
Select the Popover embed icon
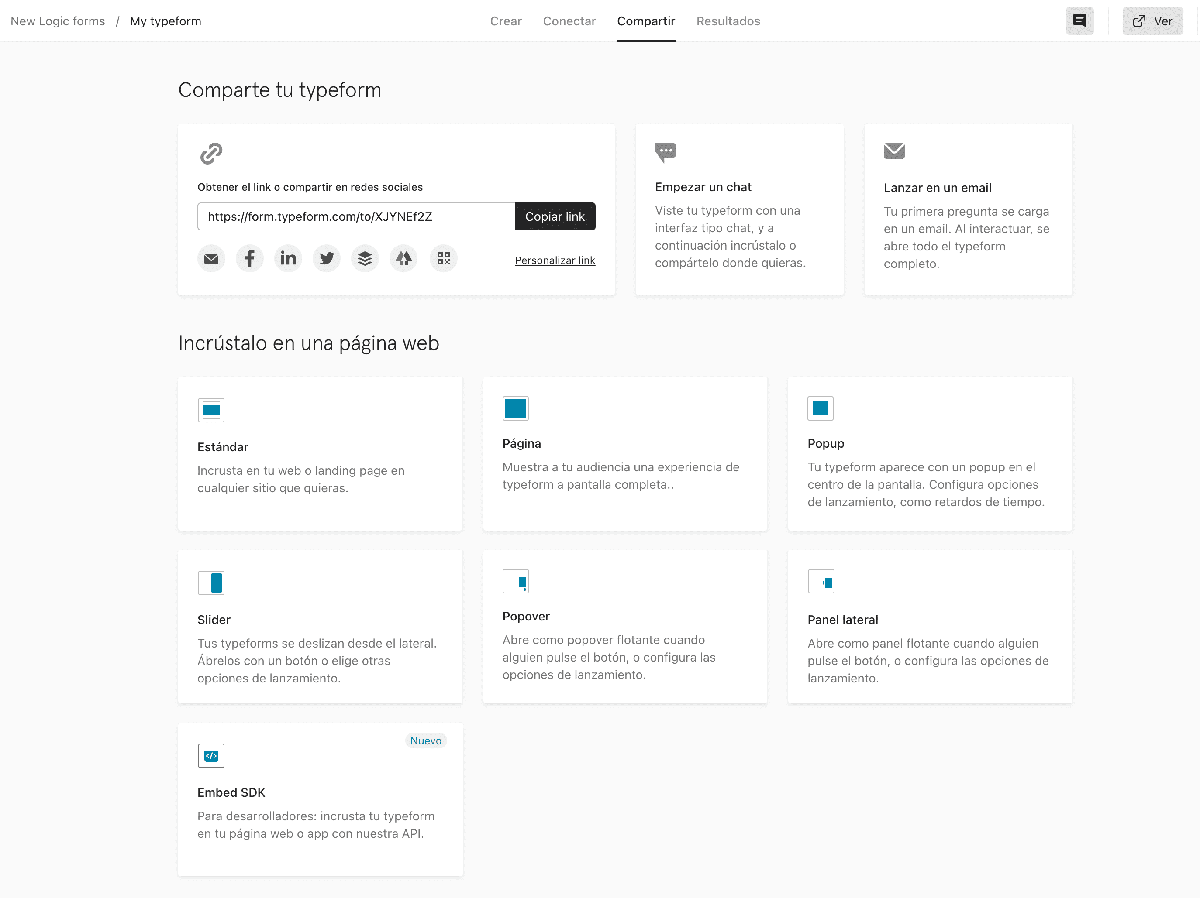[x=516, y=580]
